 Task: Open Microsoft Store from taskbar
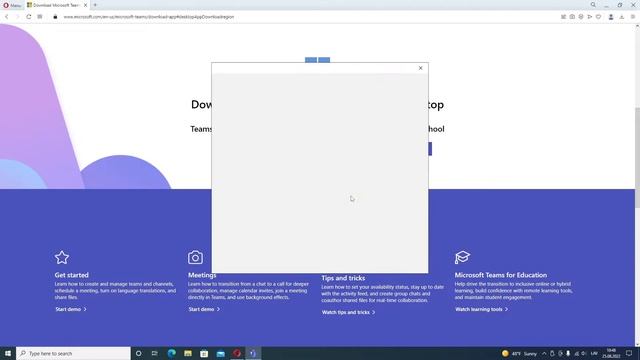tap(204, 353)
